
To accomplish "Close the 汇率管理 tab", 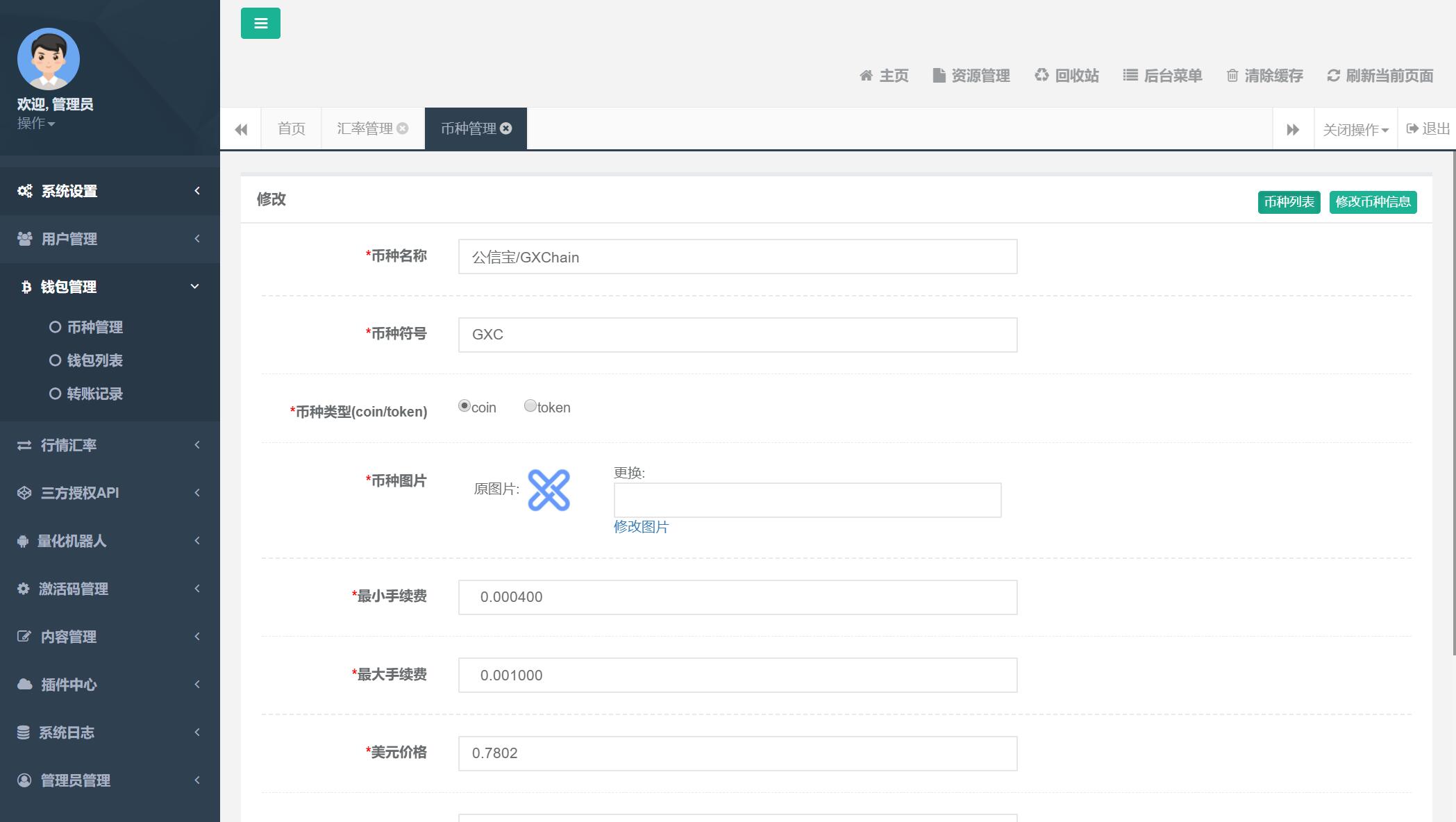I will coord(403,128).
